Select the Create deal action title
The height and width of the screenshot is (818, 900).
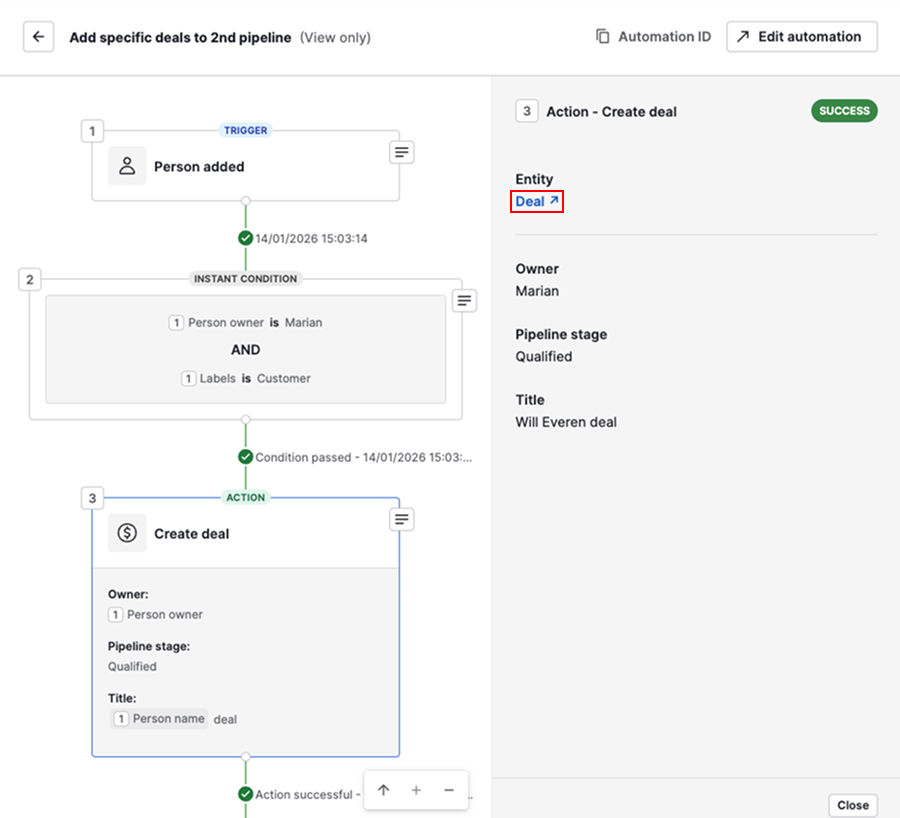pyautogui.click(x=191, y=534)
